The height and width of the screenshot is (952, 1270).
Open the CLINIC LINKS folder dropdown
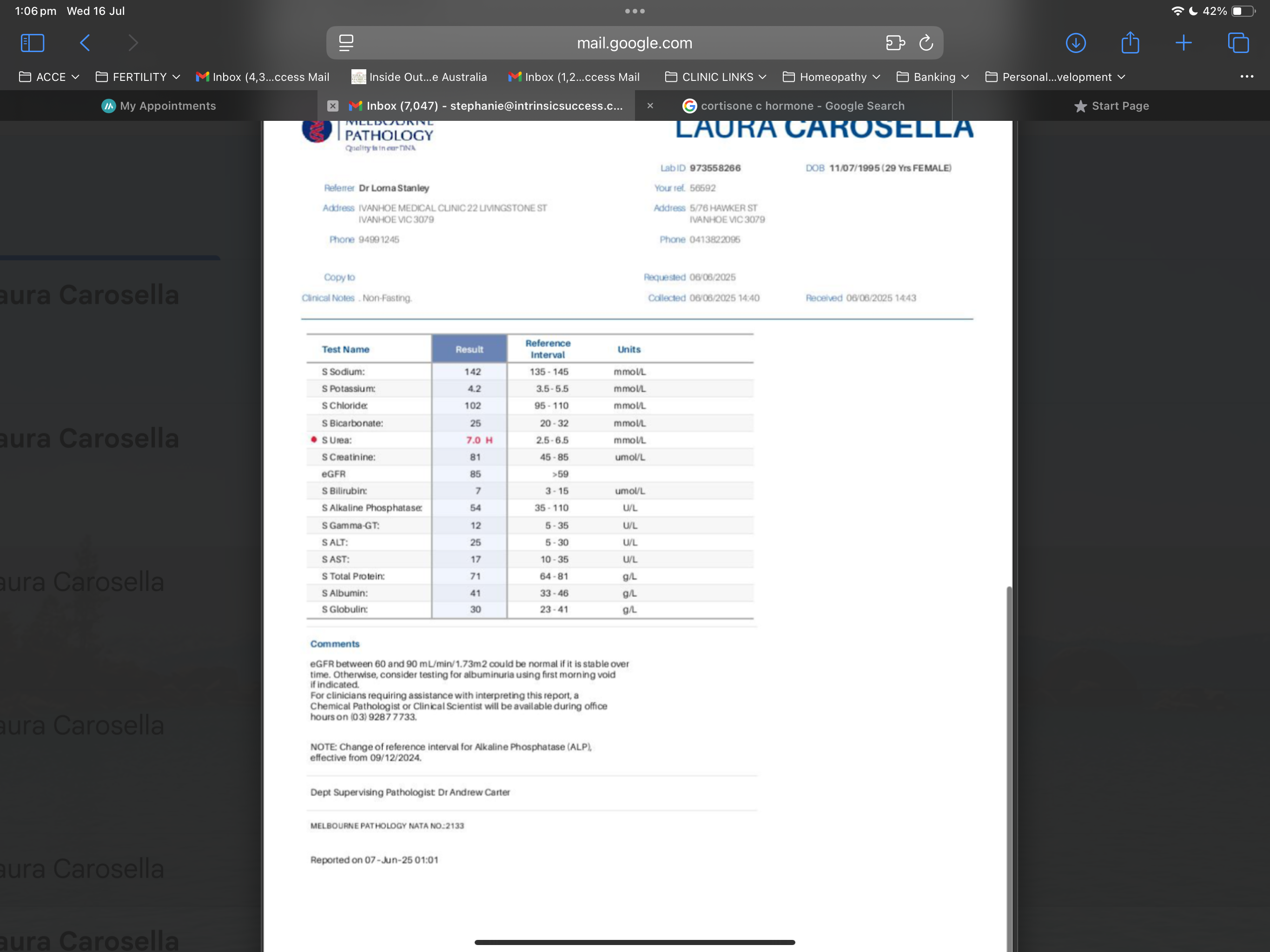coord(715,77)
